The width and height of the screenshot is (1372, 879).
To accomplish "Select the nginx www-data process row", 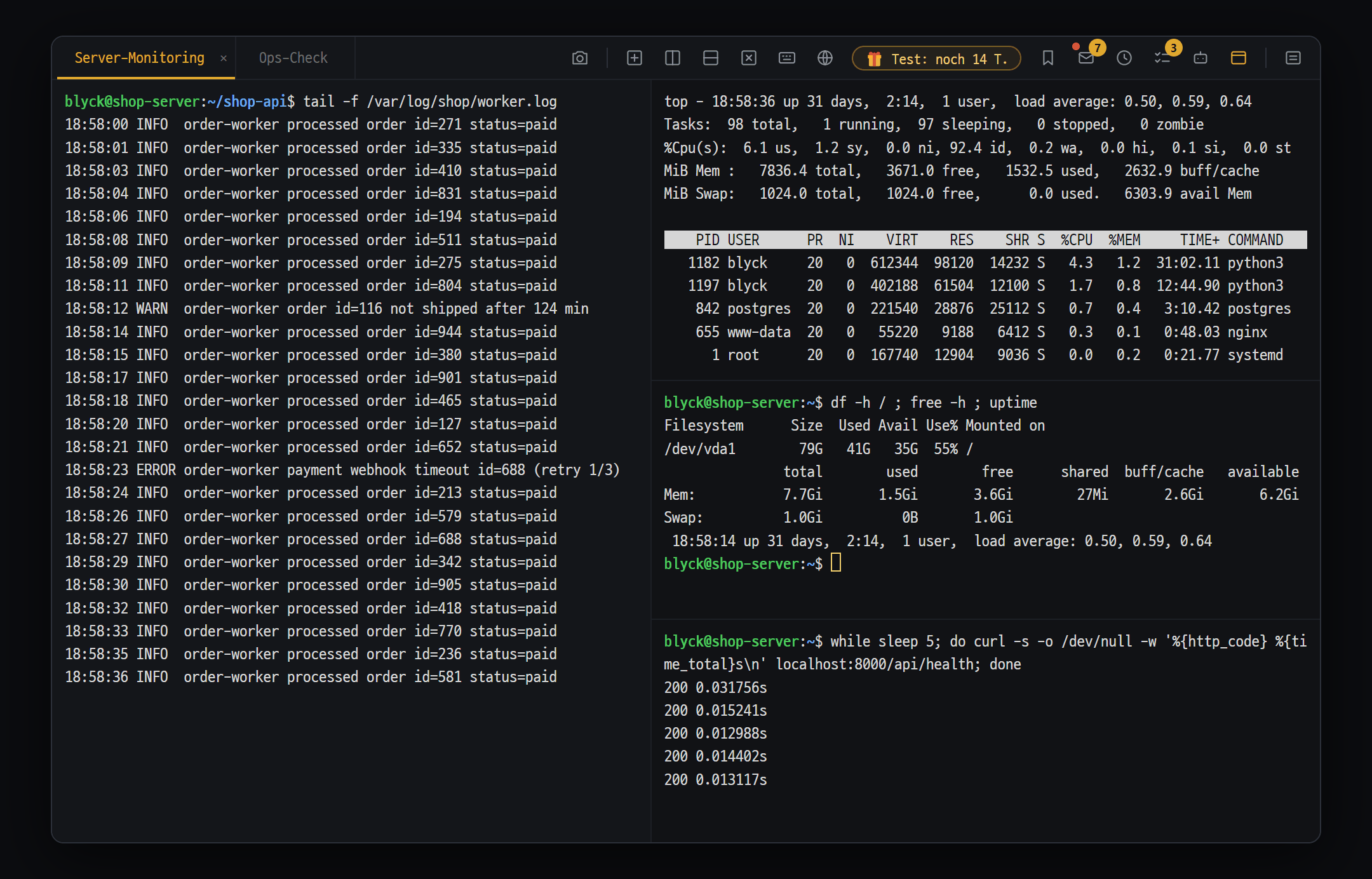I will point(985,332).
